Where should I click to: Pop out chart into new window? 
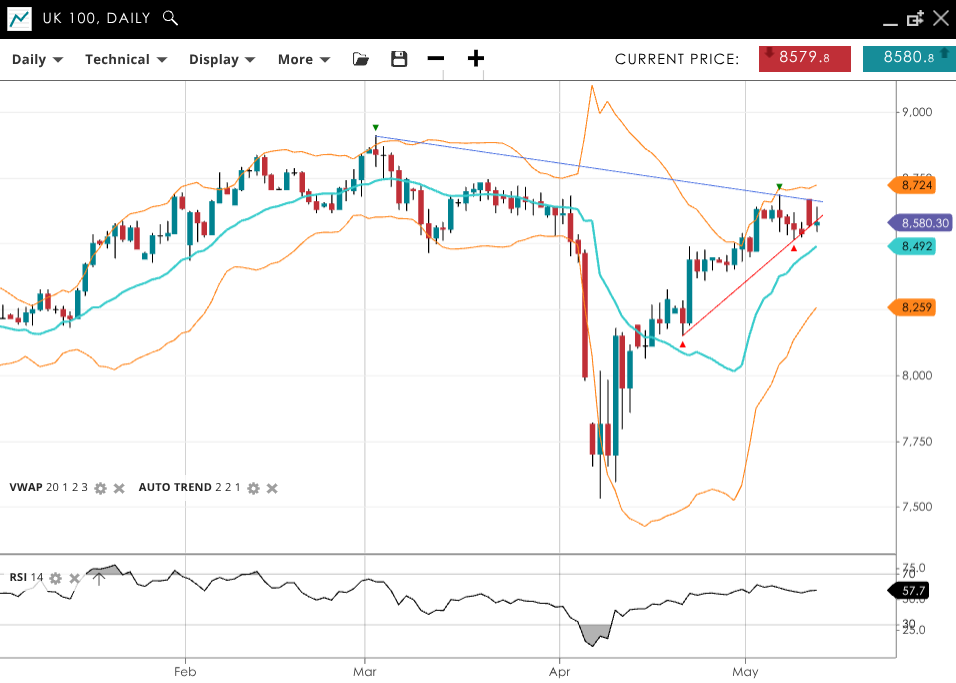[x=914, y=18]
